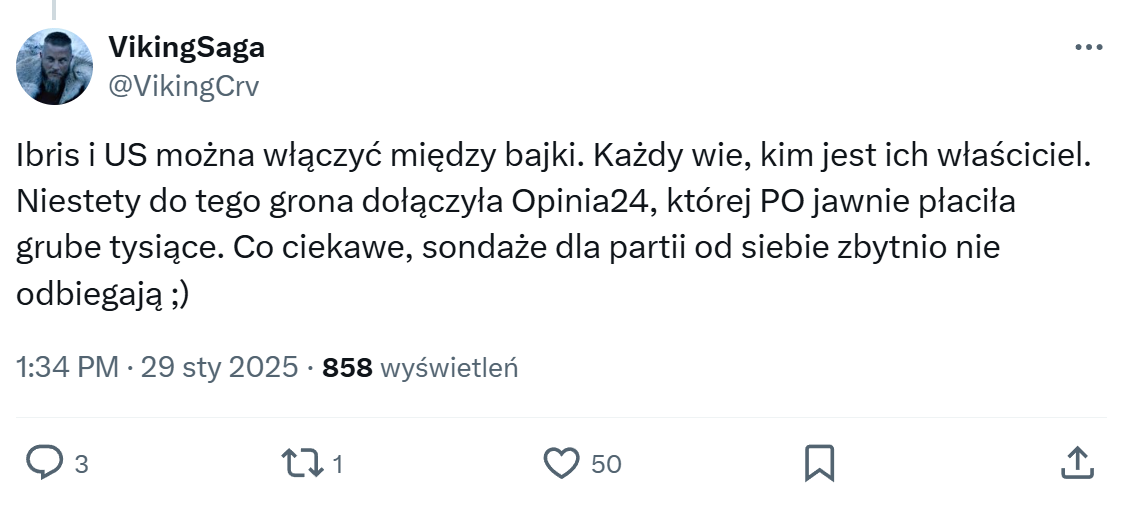This screenshot has width=1130, height=505.
Task: Click the repost count number 1
Action: pos(338,465)
